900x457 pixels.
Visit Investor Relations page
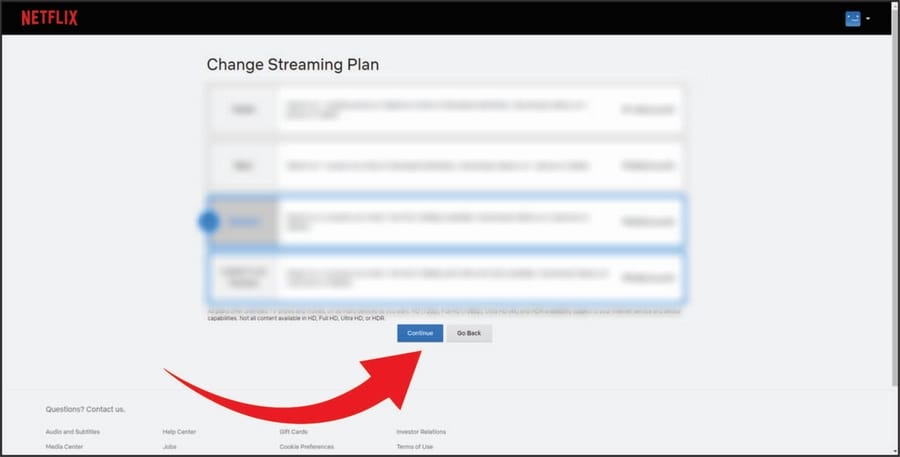point(421,432)
